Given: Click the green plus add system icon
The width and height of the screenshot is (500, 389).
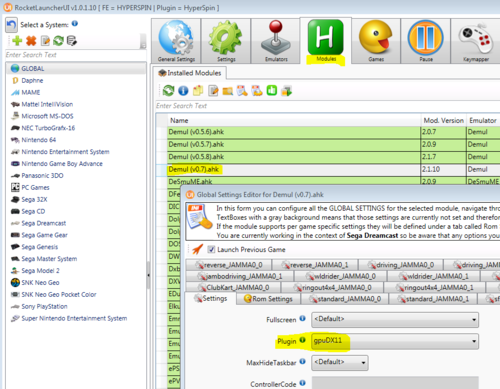Looking at the screenshot, I should 17,41.
